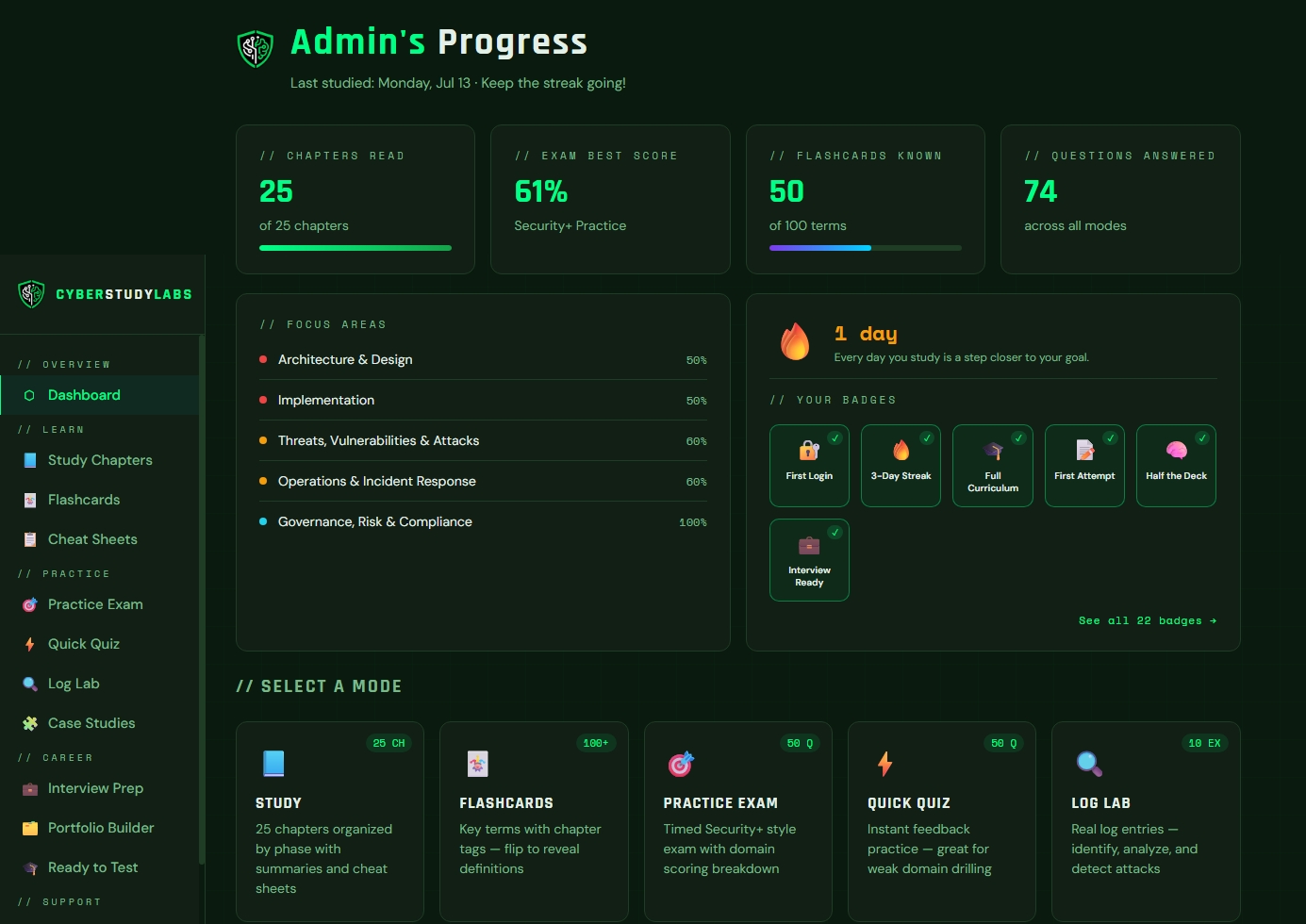
Task: Click See all 22 badges link
Action: [1148, 620]
